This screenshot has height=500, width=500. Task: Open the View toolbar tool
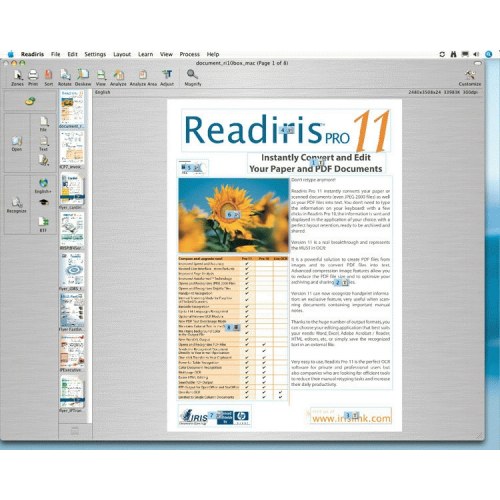point(101,78)
